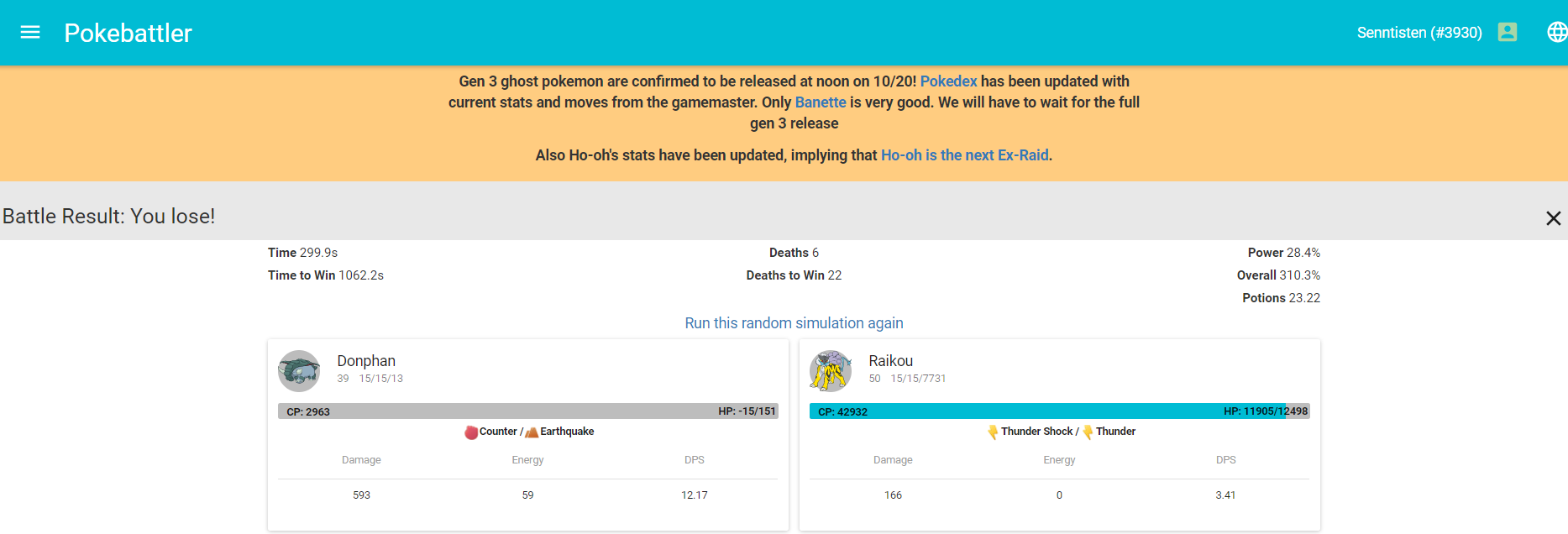Viewport: 1568px width, 534px height.
Task: Click the Thunder Shock move name
Action: coord(1037,432)
